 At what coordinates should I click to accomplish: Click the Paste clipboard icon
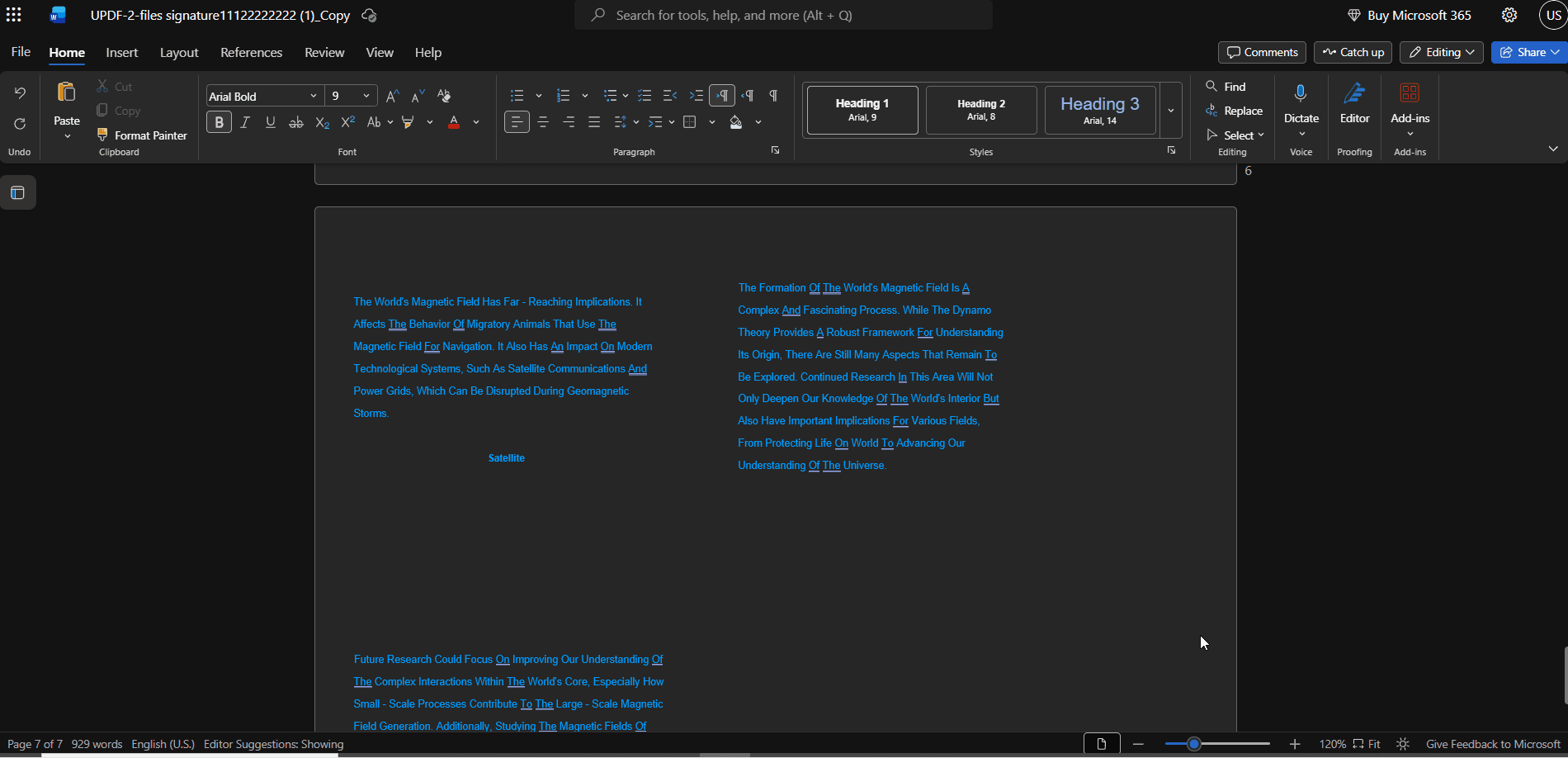(66, 92)
